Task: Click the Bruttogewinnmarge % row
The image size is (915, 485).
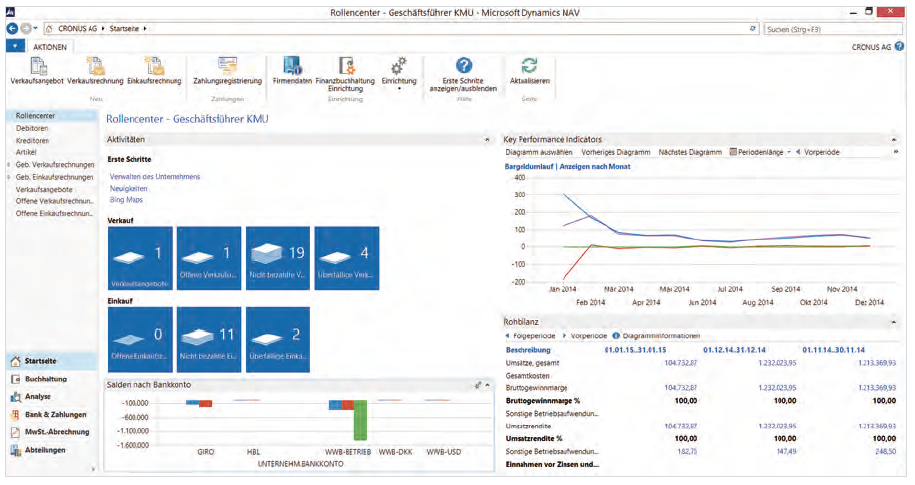Action: pyautogui.click(x=701, y=401)
